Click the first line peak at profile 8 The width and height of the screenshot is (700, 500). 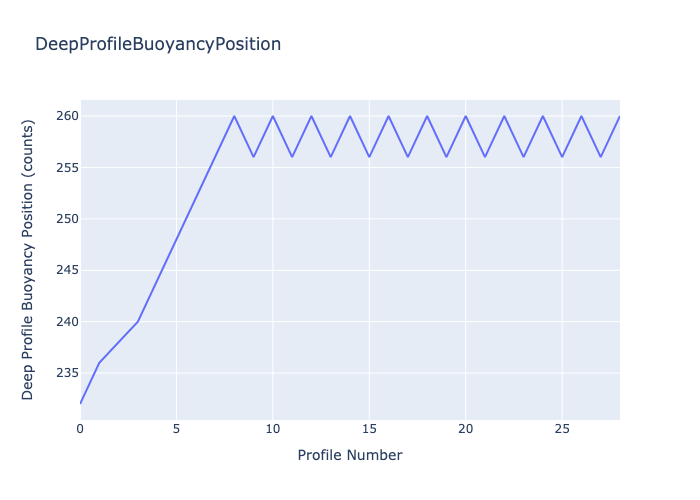click(x=234, y=116)
